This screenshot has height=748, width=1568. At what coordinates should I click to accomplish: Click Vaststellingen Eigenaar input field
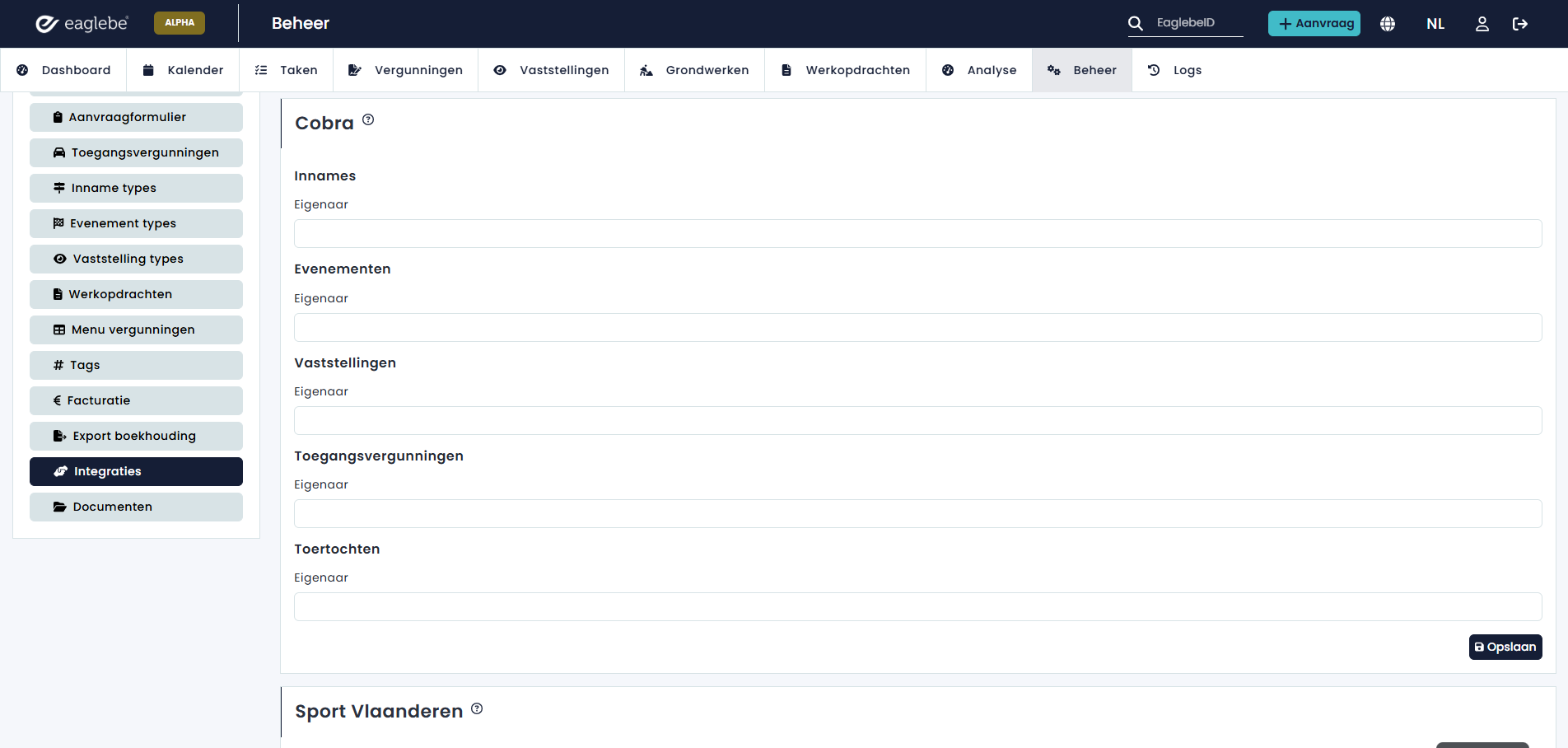917,420
